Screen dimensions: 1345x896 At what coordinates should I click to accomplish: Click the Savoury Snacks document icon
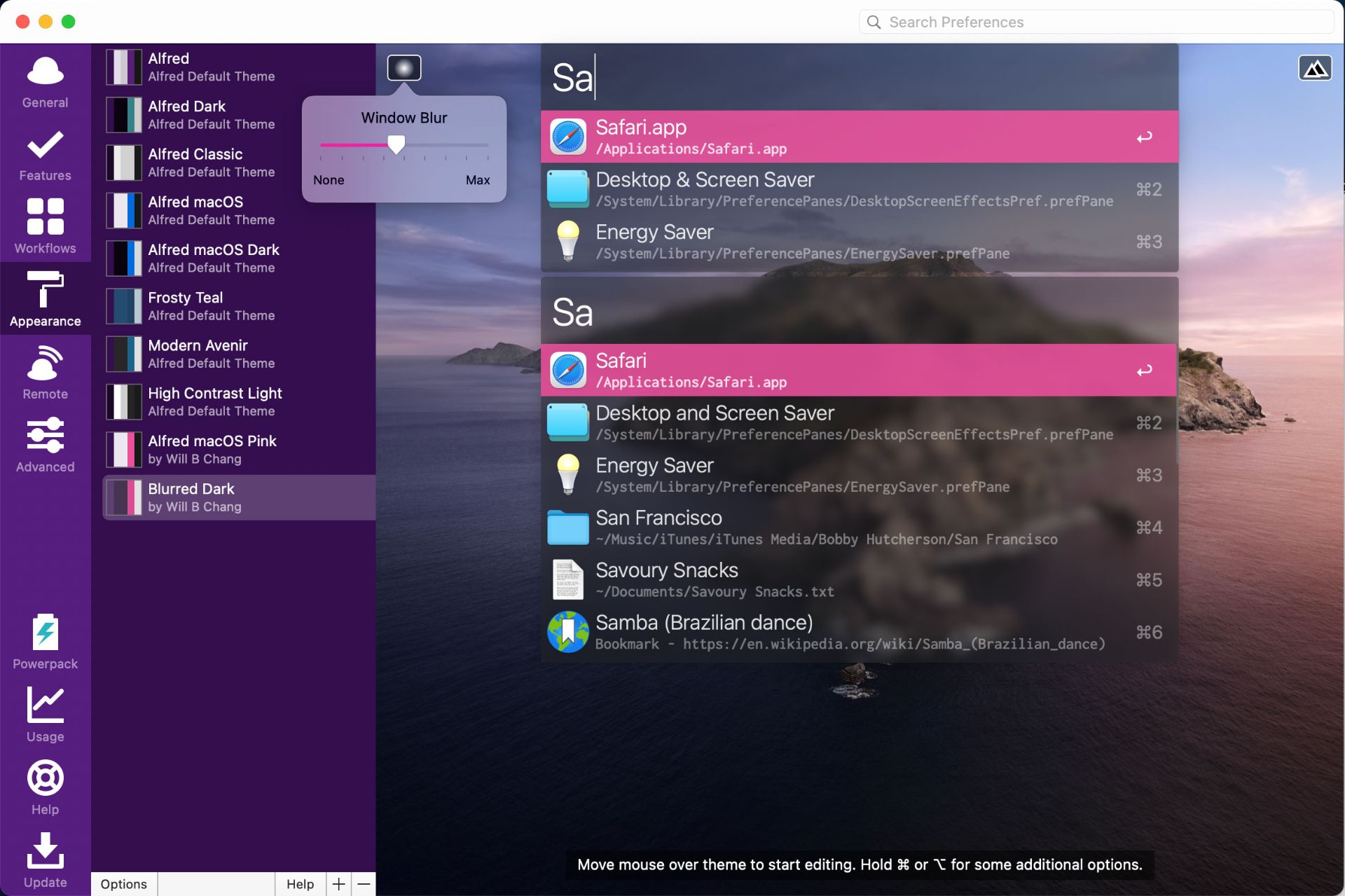click(x=567, y=579)
